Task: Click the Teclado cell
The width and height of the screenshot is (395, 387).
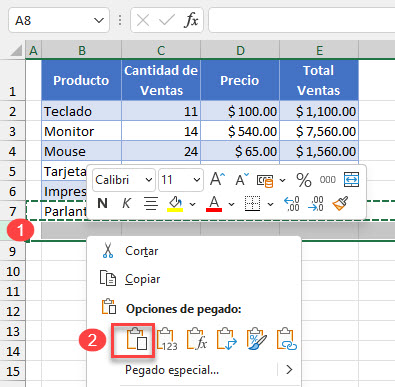Action: pyautogui.click(x=82, y=111)
